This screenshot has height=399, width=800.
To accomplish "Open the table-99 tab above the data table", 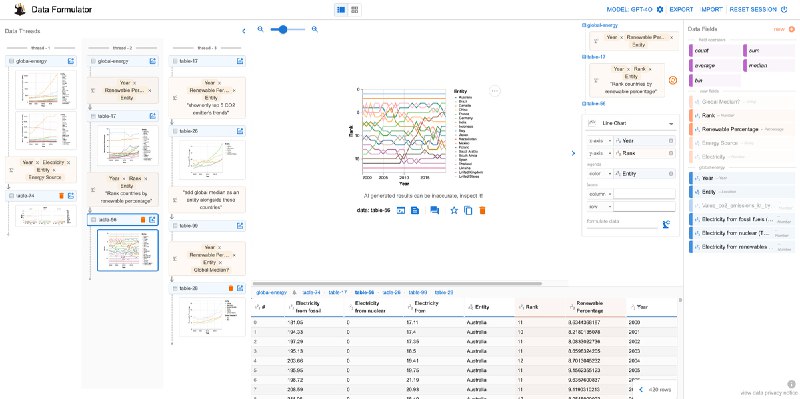I will coord(418,292).
